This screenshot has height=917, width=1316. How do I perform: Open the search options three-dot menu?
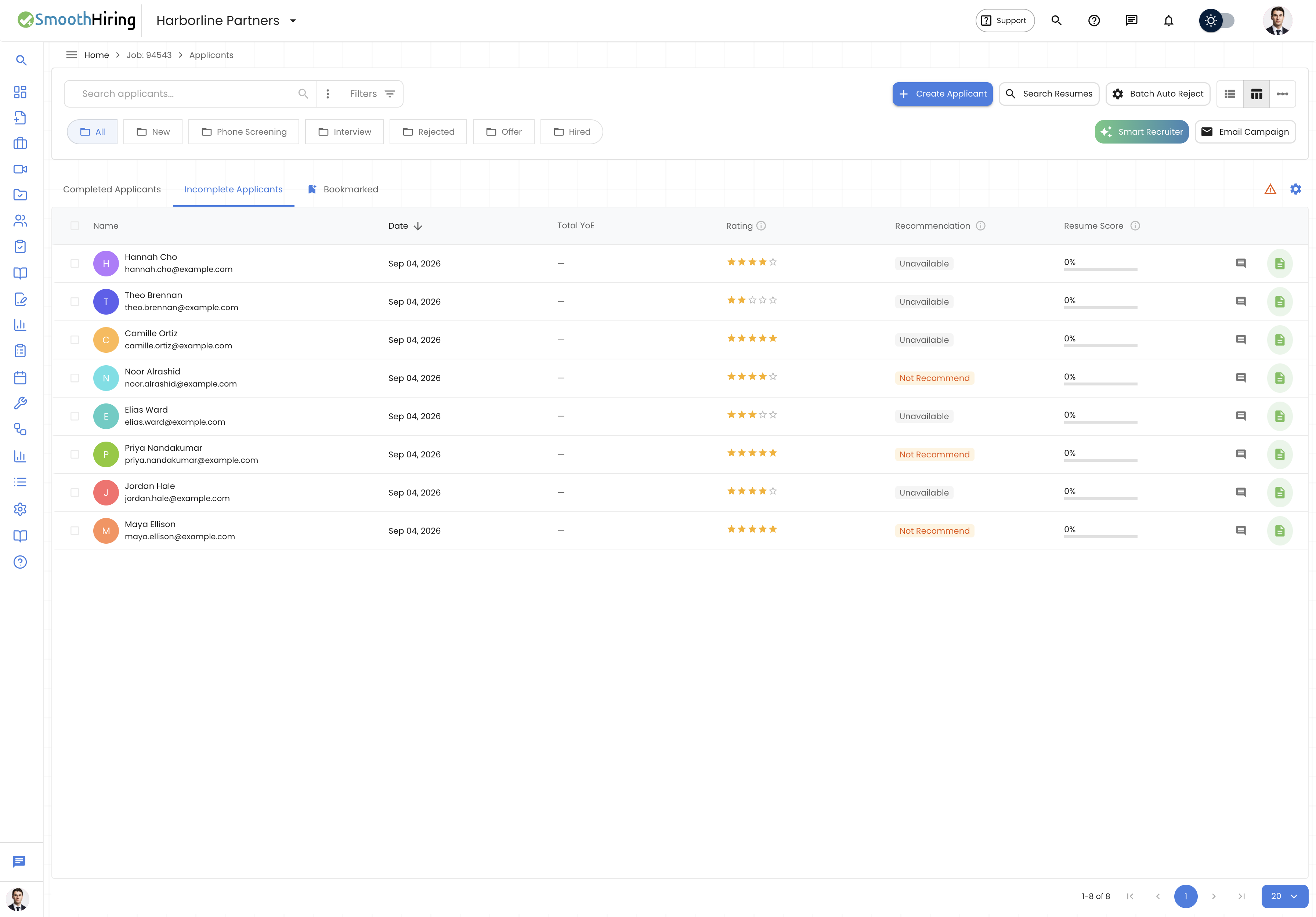click(x=328, y=94)
